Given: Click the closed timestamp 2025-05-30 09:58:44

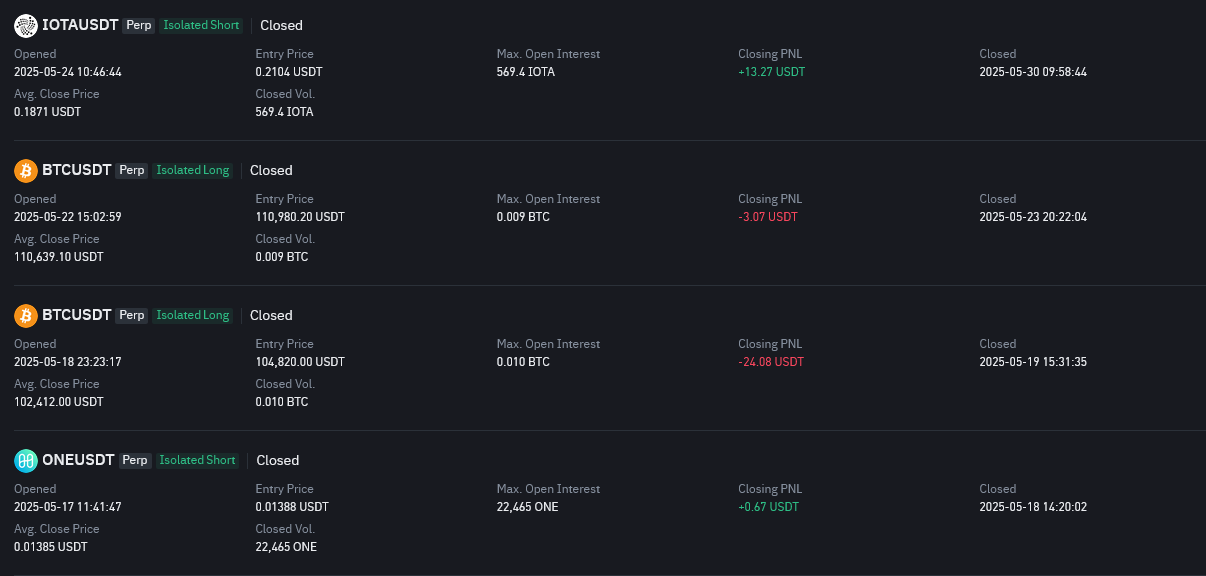Looking at the screenshot, I should [1033, 72].
